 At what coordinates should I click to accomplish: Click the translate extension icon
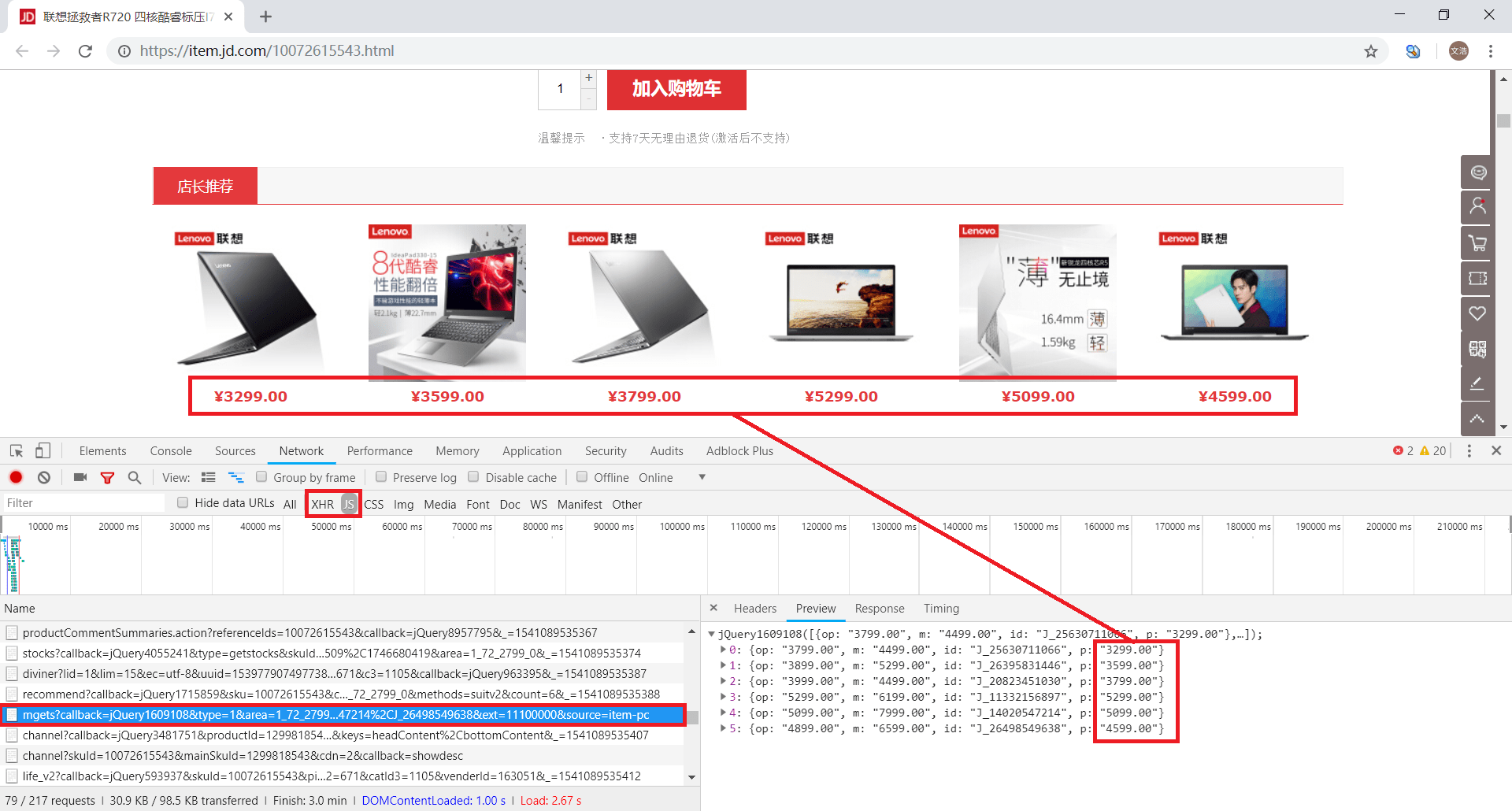pos(1414,51)
